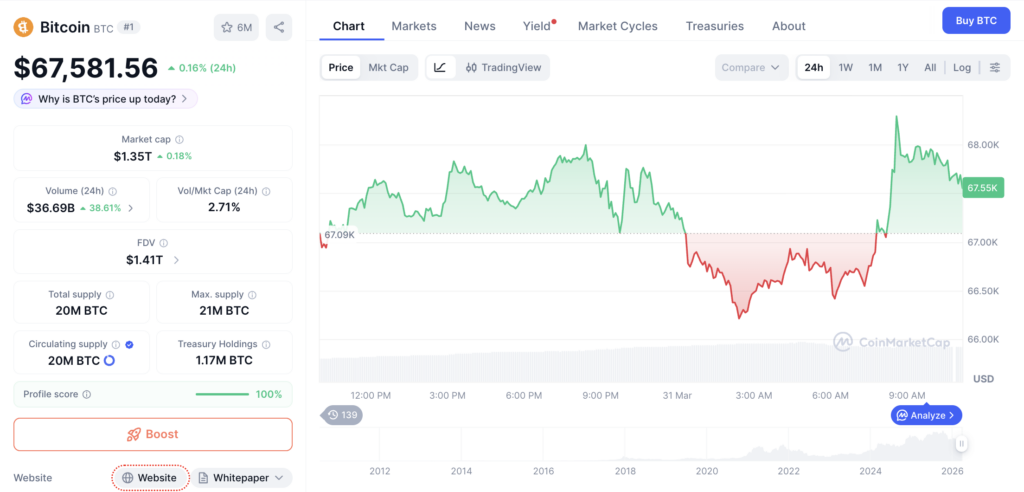The width and height of the screenshot is (1024, 492).
Task: Choose the 24h time range
Action: tap(814, 67)
